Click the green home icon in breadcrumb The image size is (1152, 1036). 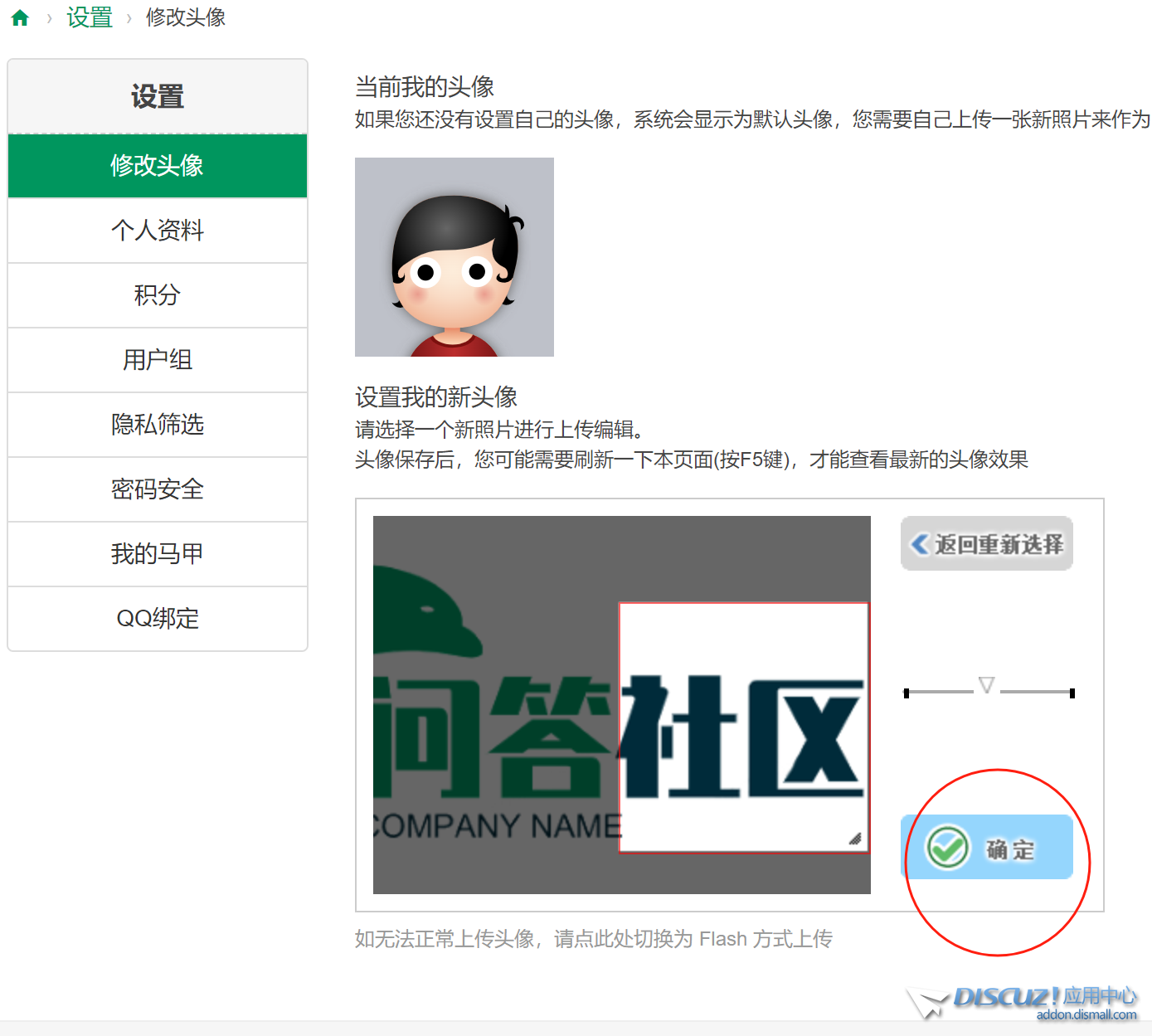click(x=21, y=18)
